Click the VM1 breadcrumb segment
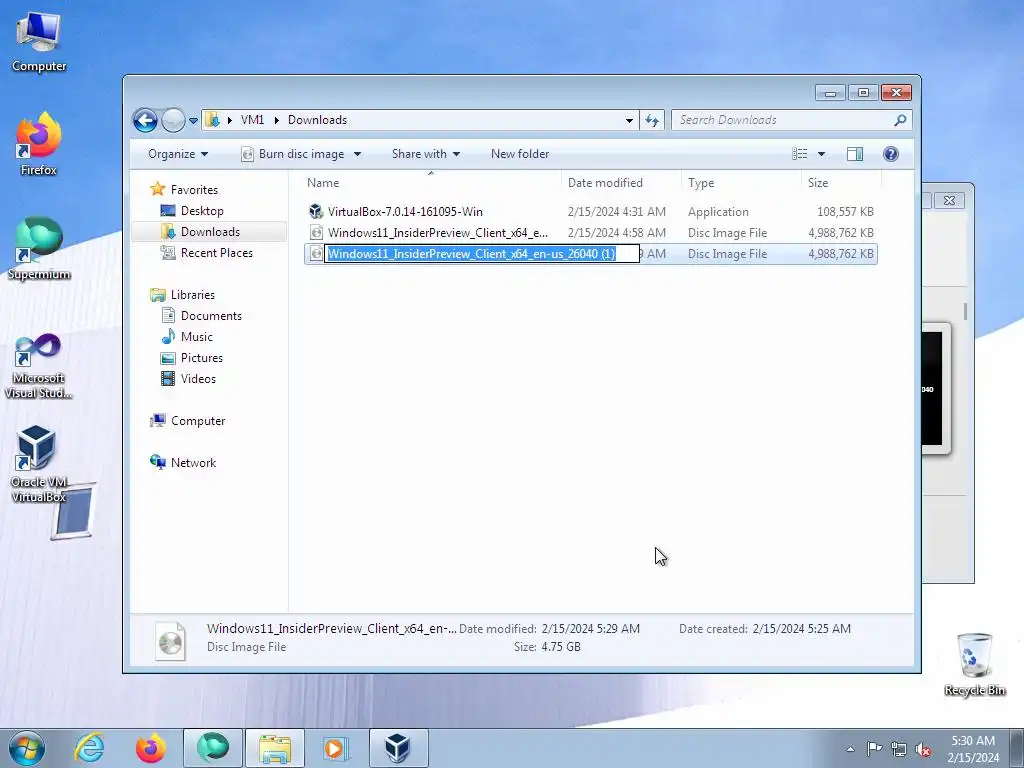Screen dimensions: 1024x768 pos(252,120)
